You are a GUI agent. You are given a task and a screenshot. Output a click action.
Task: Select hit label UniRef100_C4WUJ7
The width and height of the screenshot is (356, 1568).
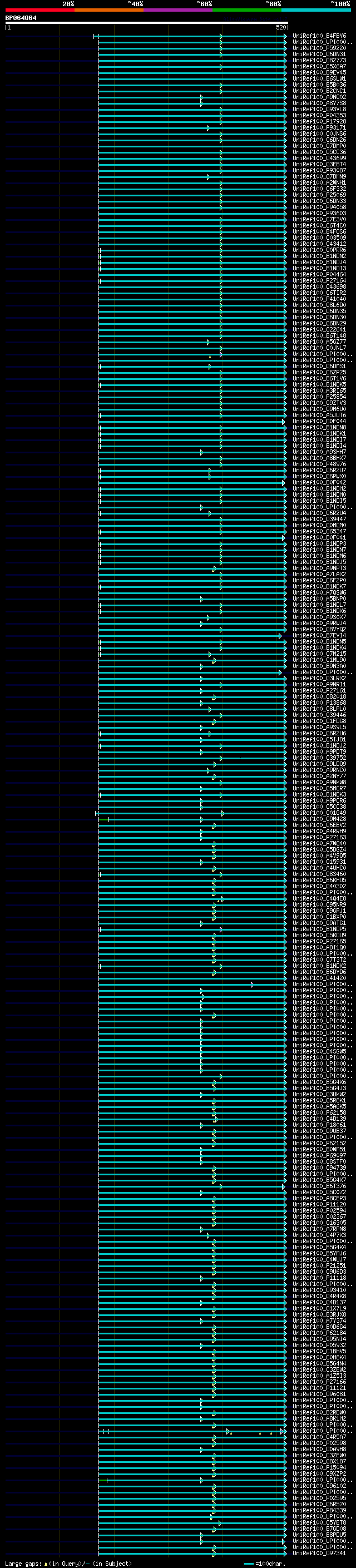(x=319, y=1259)
